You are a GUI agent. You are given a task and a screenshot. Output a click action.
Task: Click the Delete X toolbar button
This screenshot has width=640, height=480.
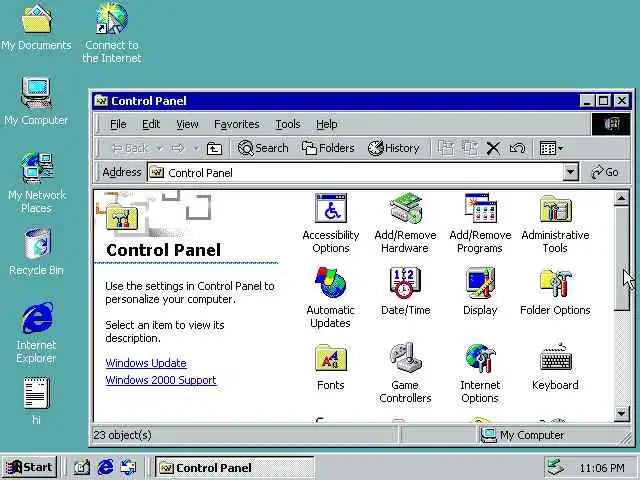pos(493,149)
